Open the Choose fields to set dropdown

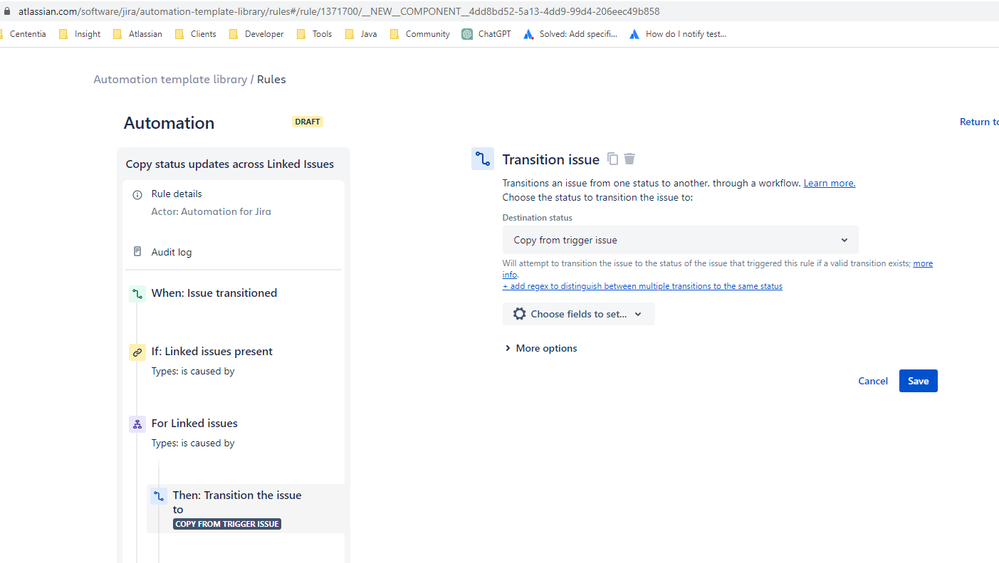578,314
